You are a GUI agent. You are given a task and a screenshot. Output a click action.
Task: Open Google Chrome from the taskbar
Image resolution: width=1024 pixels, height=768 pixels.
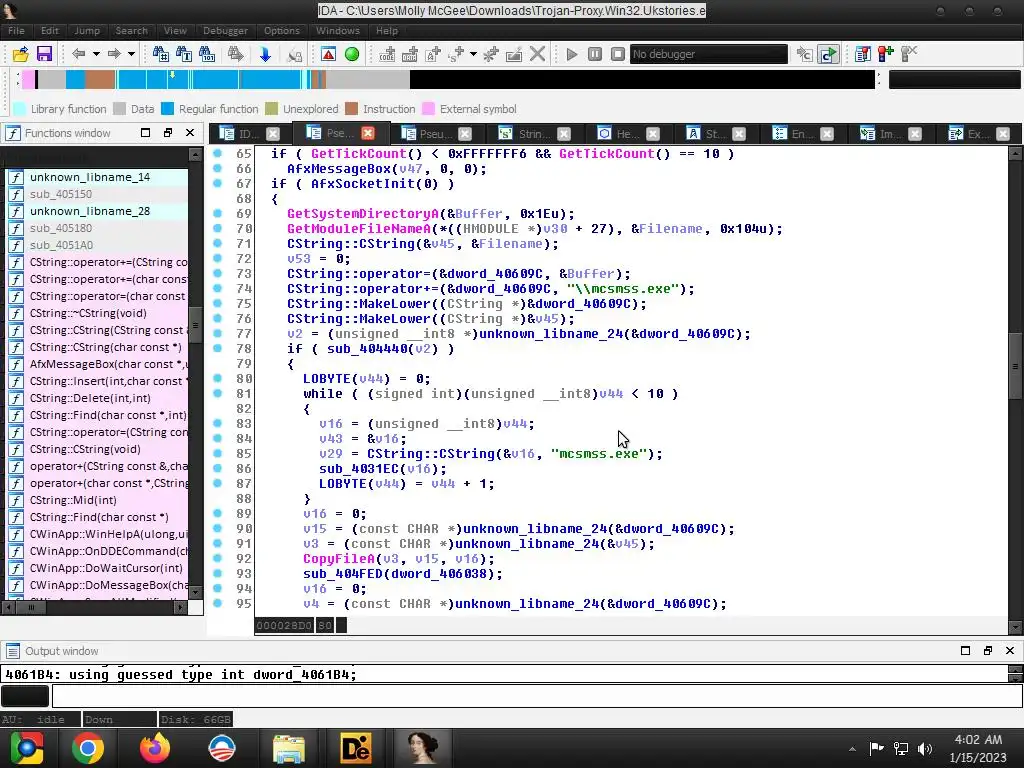tap(88, 748)
